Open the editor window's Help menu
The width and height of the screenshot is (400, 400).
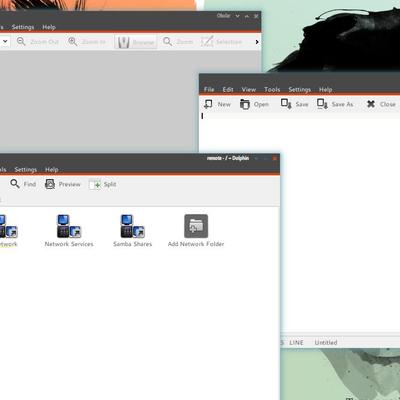(325, 89)
